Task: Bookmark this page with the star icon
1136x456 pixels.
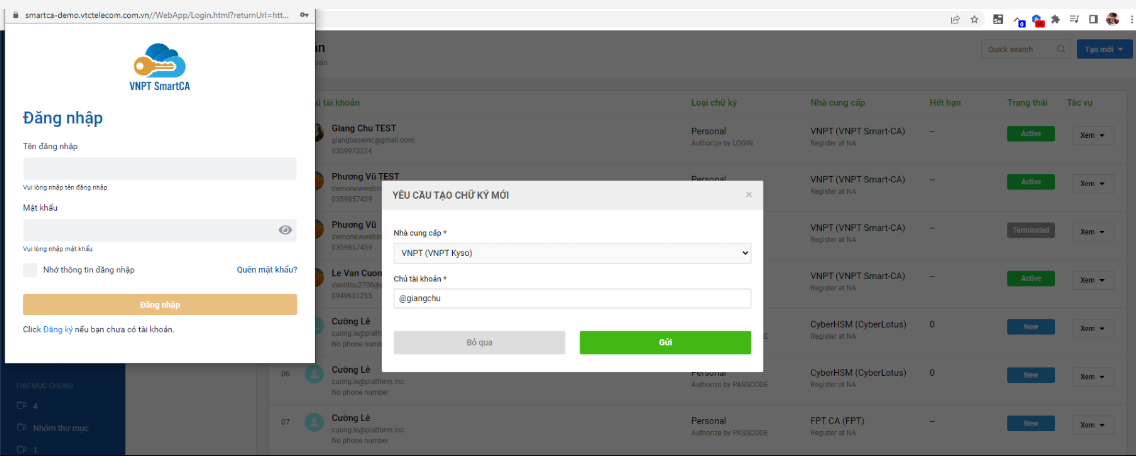Action: point(974,20)
